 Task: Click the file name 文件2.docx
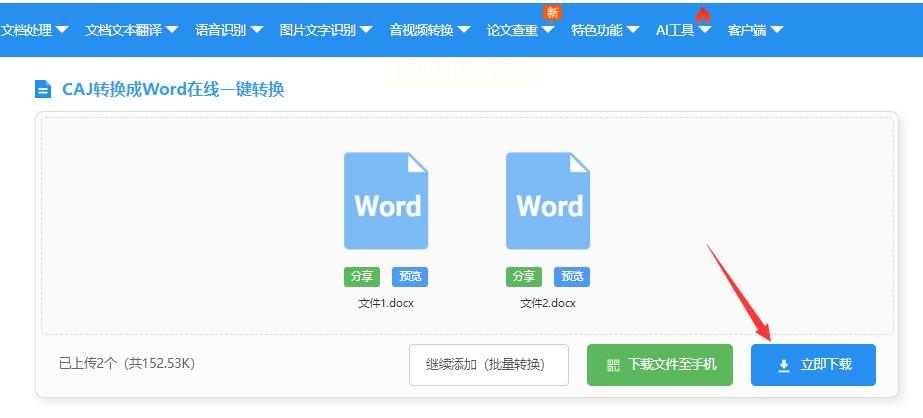(x=548, y=303)
